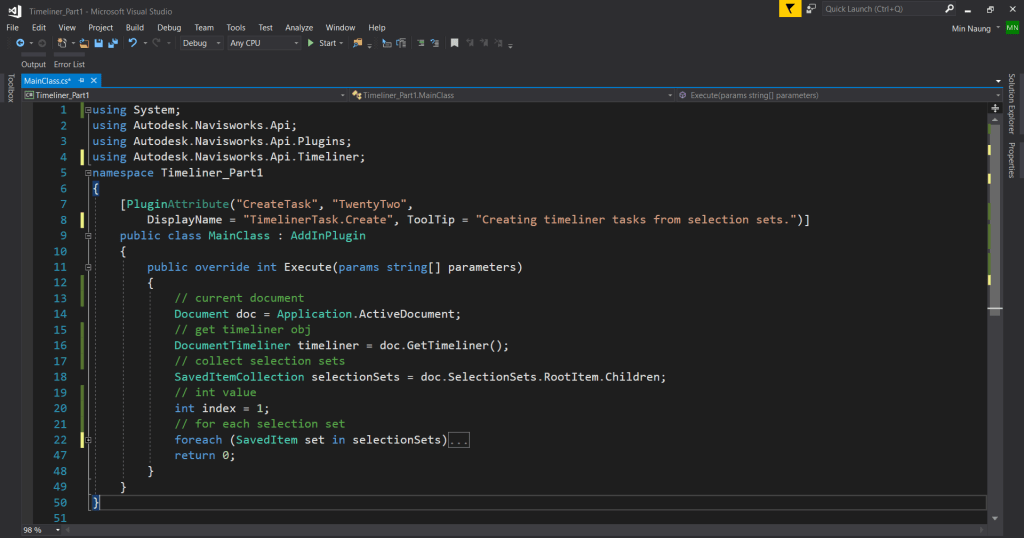Collapse the namespace Timeliner_Part1 block
The width and height of the screenshot is (1024, 538).
pos(88,173)
